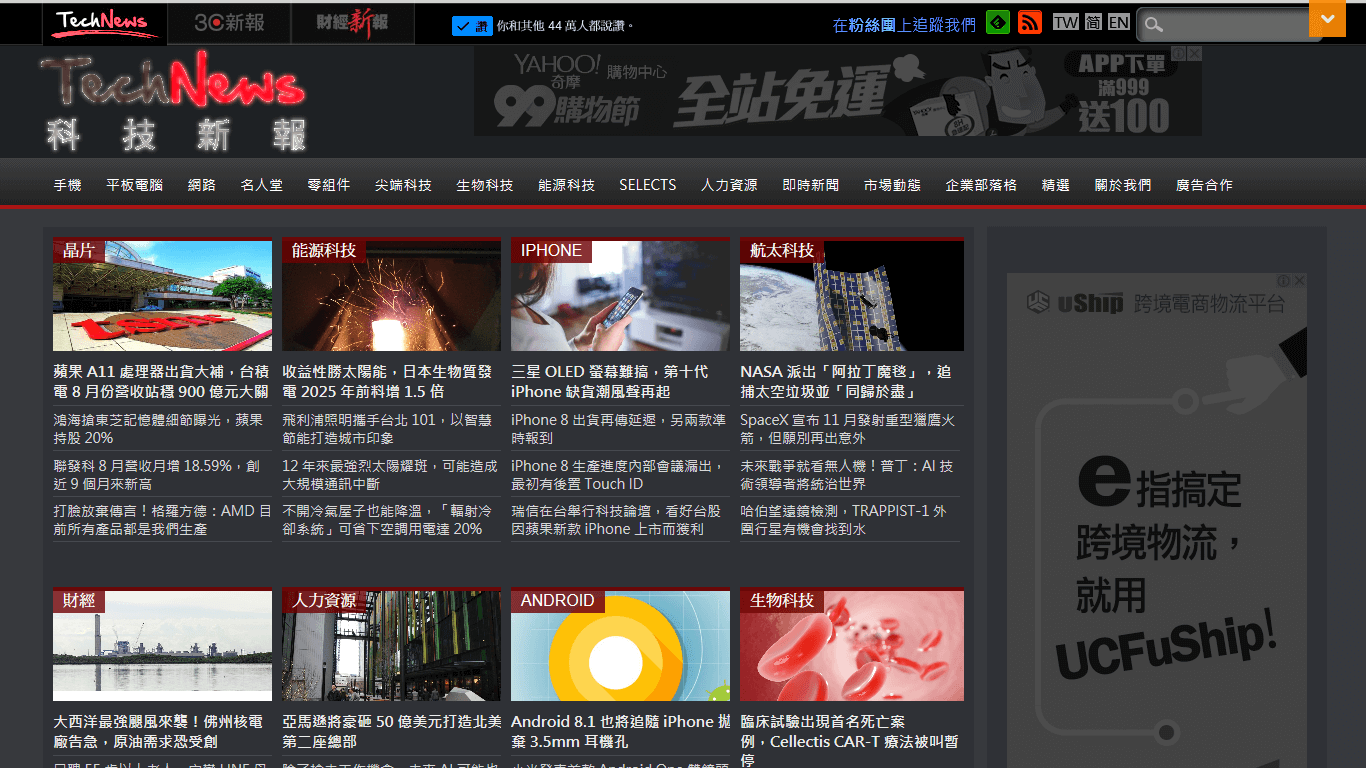Open the 市場動態 menu
The image size is (1366, 768).
[x=892, y=185]
